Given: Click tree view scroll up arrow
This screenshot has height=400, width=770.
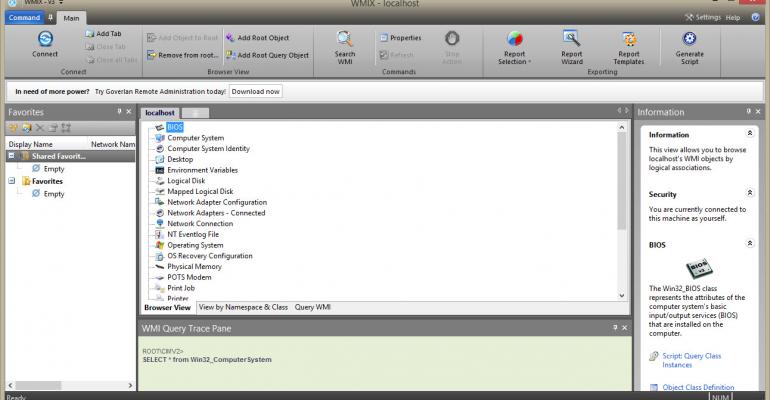Looking at the screenshot, I should (622, 128).
